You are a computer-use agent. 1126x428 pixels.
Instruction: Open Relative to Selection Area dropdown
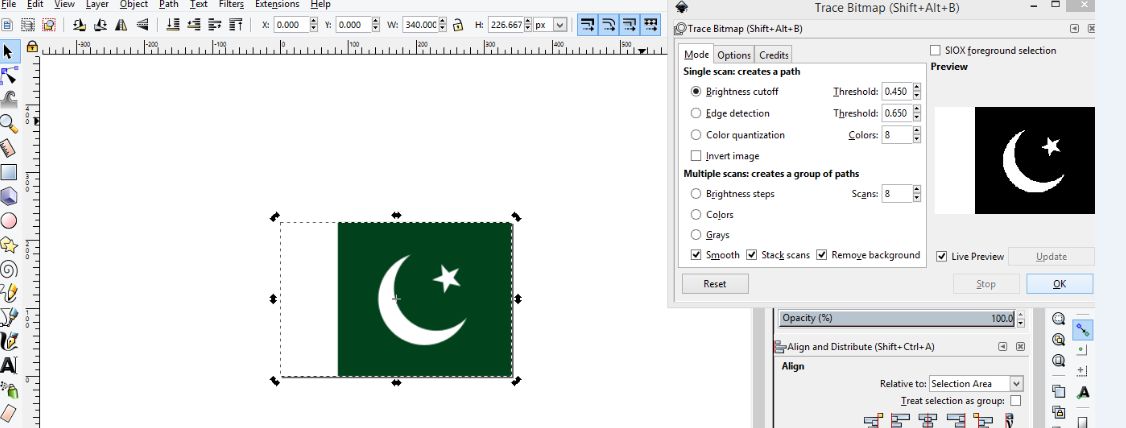(976, 383)
